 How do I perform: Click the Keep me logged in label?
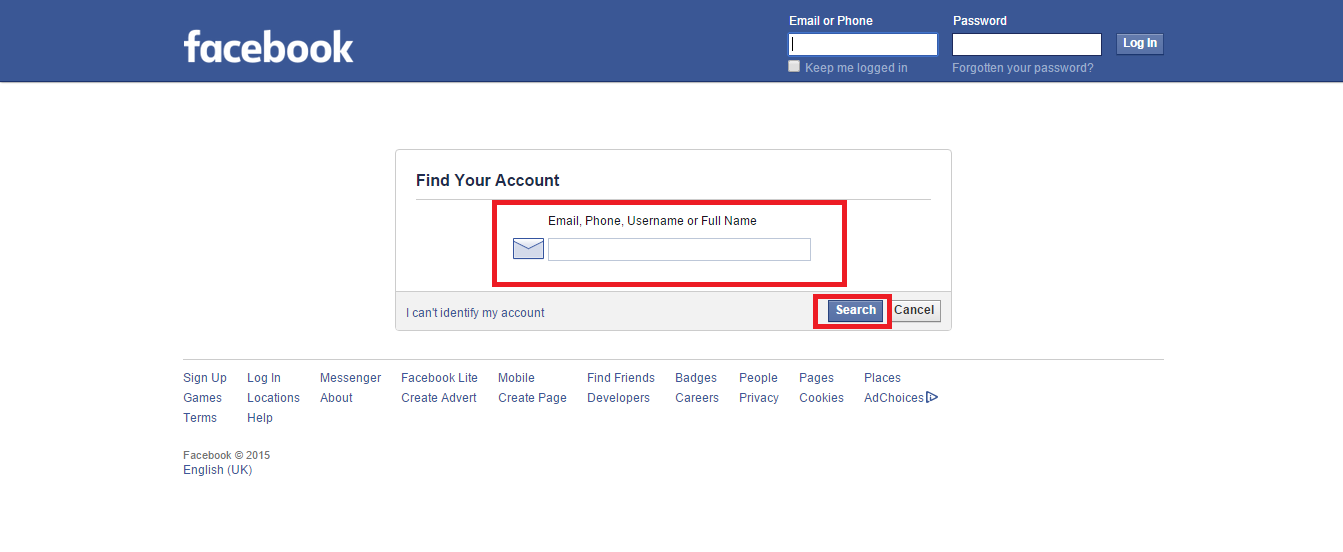(856, 68)
